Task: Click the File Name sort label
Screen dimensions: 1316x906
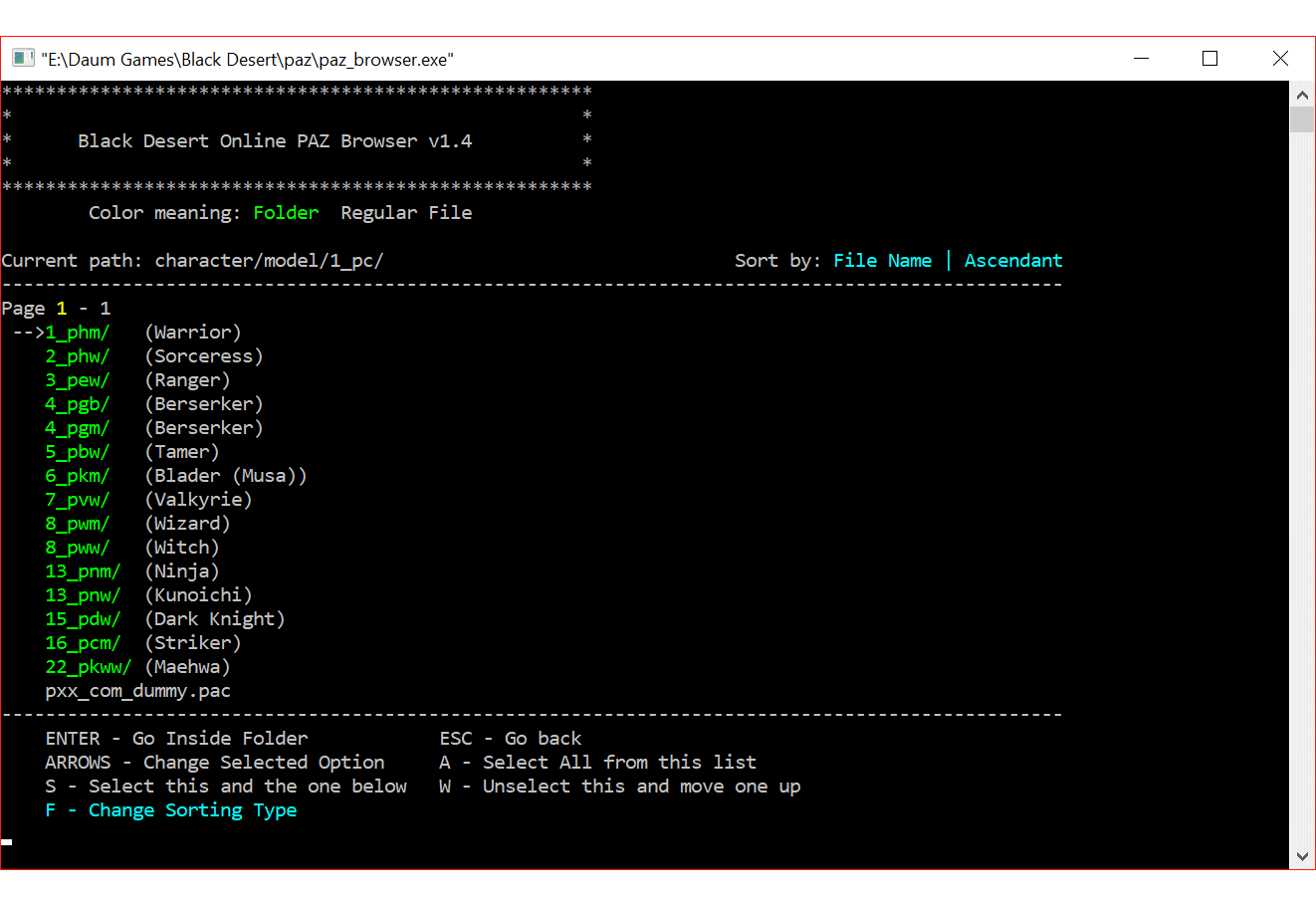Action: pyautogui.click(x=882, y=261)
